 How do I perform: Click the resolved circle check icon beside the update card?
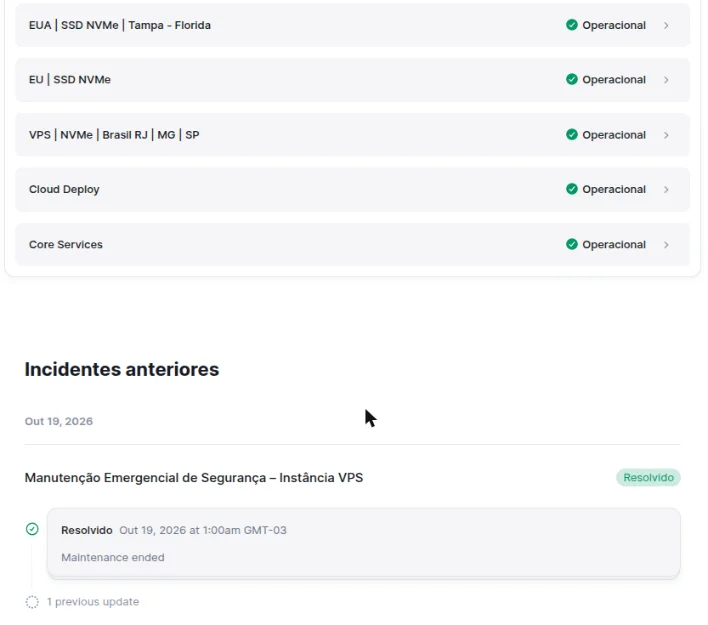[x=32, y=529]
